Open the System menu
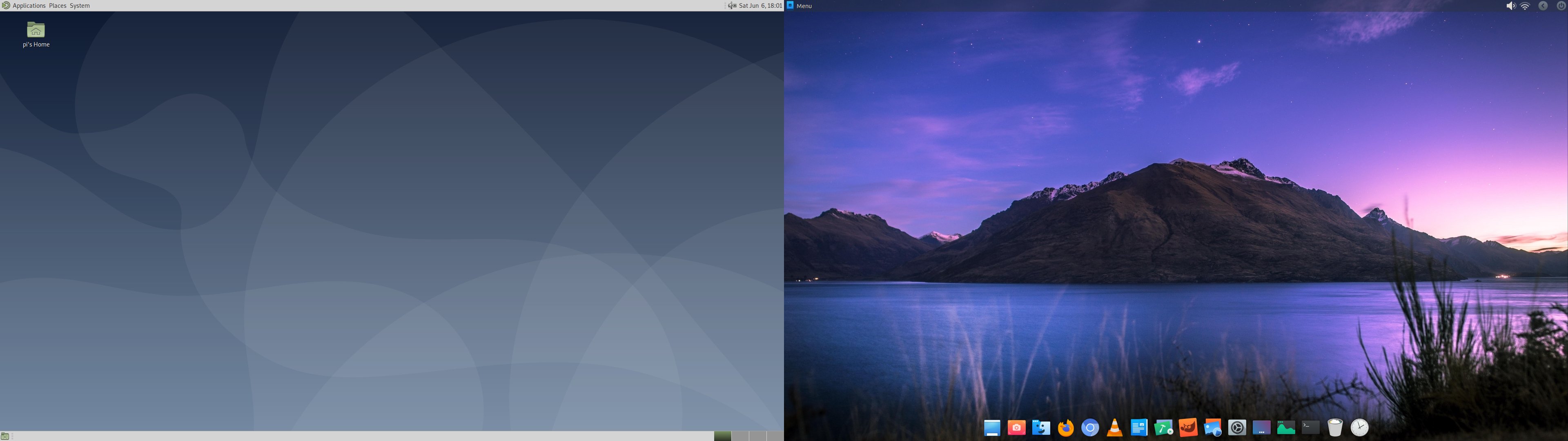Image resolution: width=1568 pixels, height=441 pixels. [x=80, y=5]
